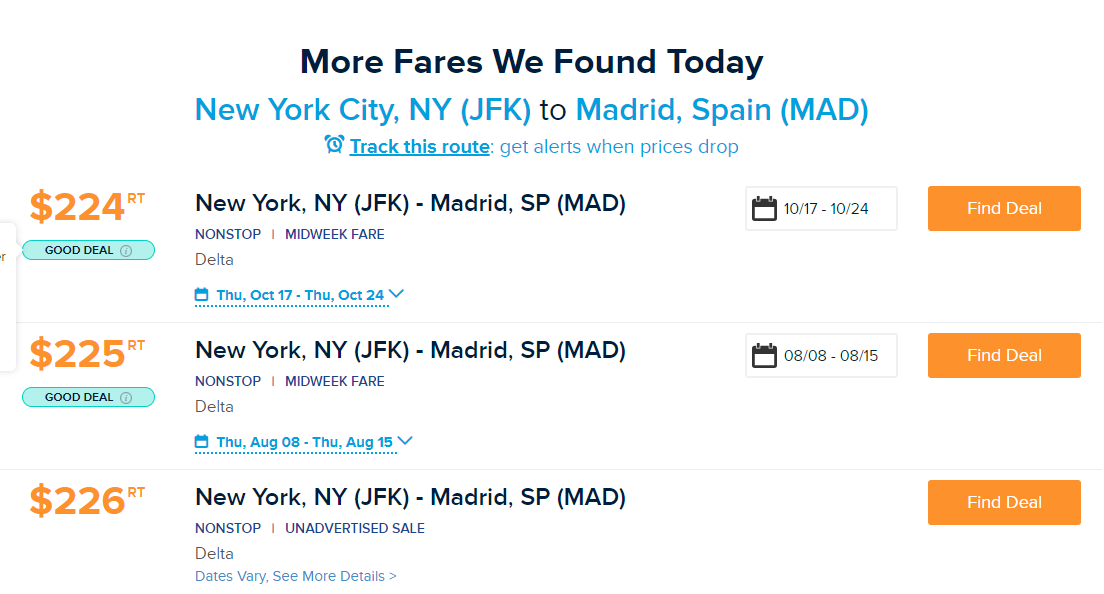Open Dates Vary, See More Details link
The width and height of the screenshot is (1104, 594).
tap(296, 576)
